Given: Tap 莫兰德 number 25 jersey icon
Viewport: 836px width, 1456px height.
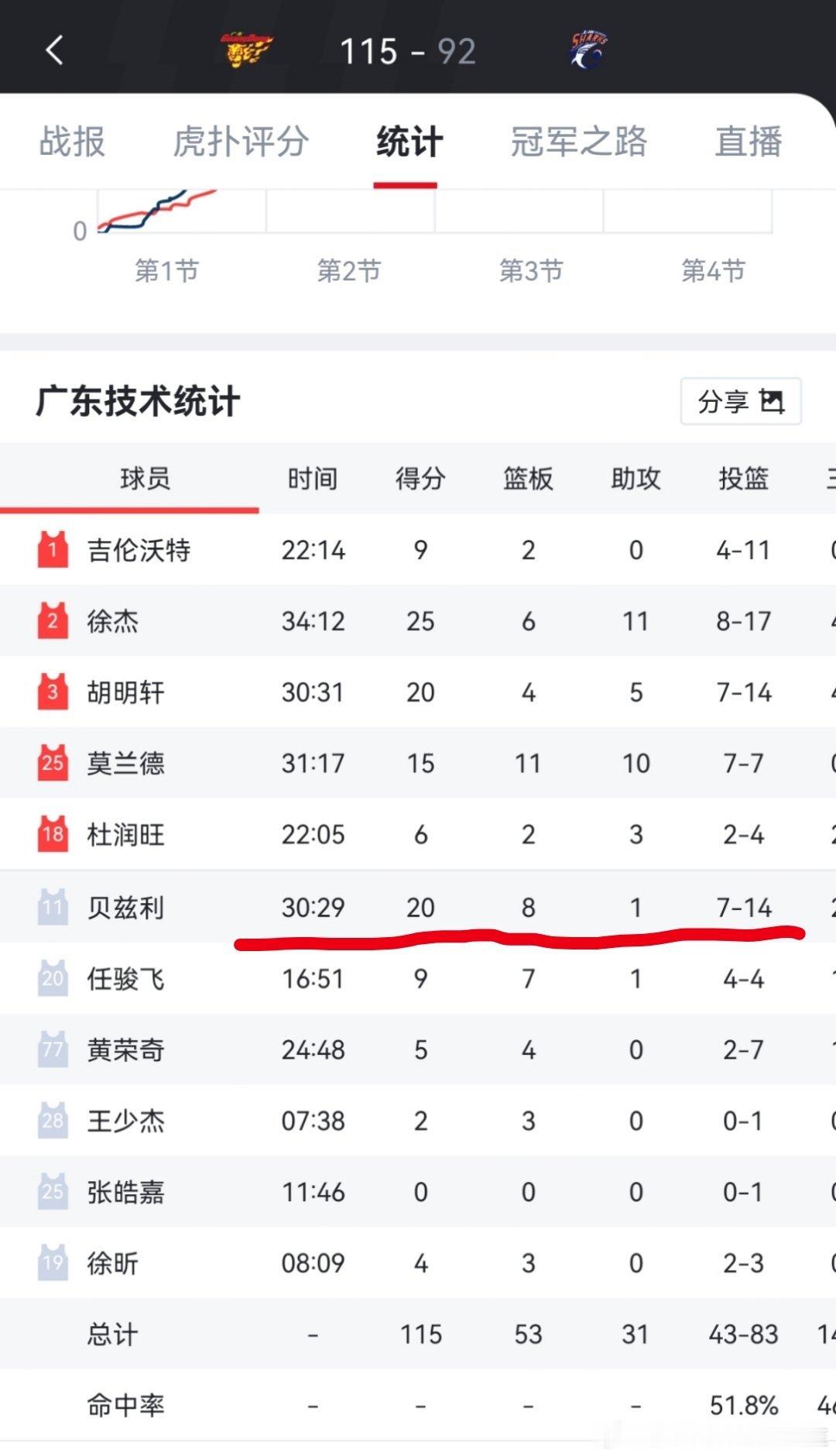Looking at the screenshot, I should [53, 763].
